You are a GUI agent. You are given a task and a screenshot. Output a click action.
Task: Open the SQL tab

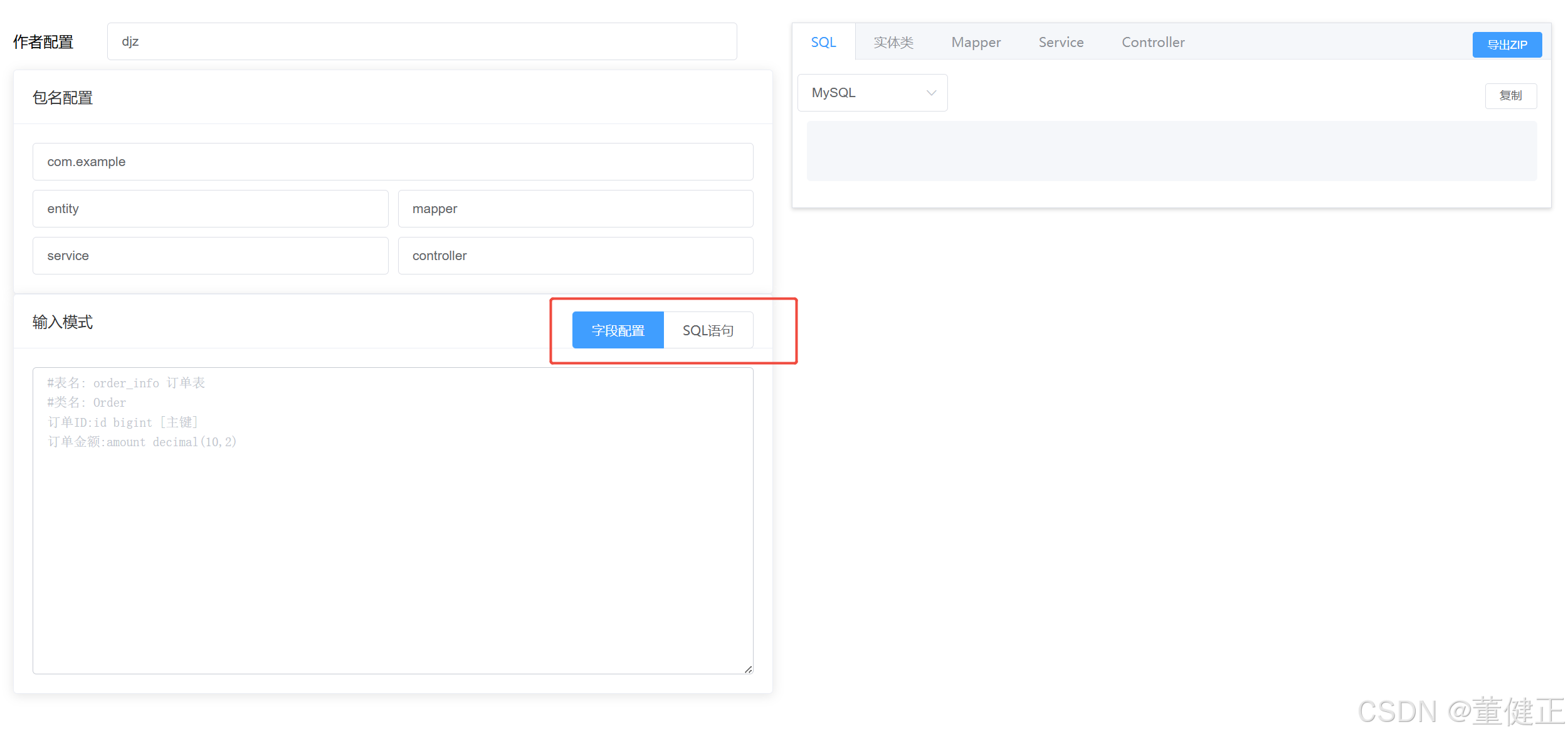click(823, 42)
